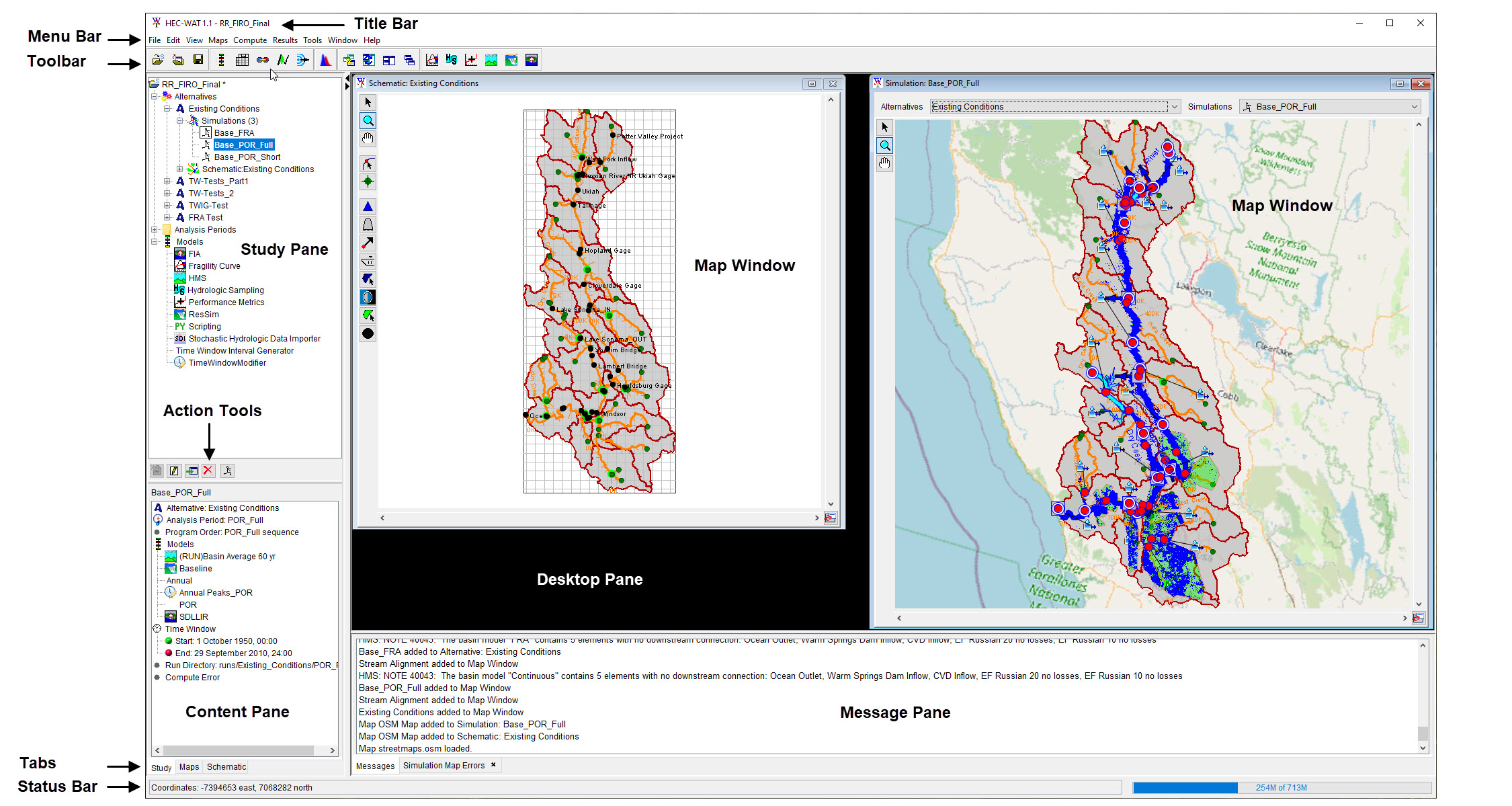
Task: Collapse the Existing Conditions alternative node
Action: click(x=167, y=109)
